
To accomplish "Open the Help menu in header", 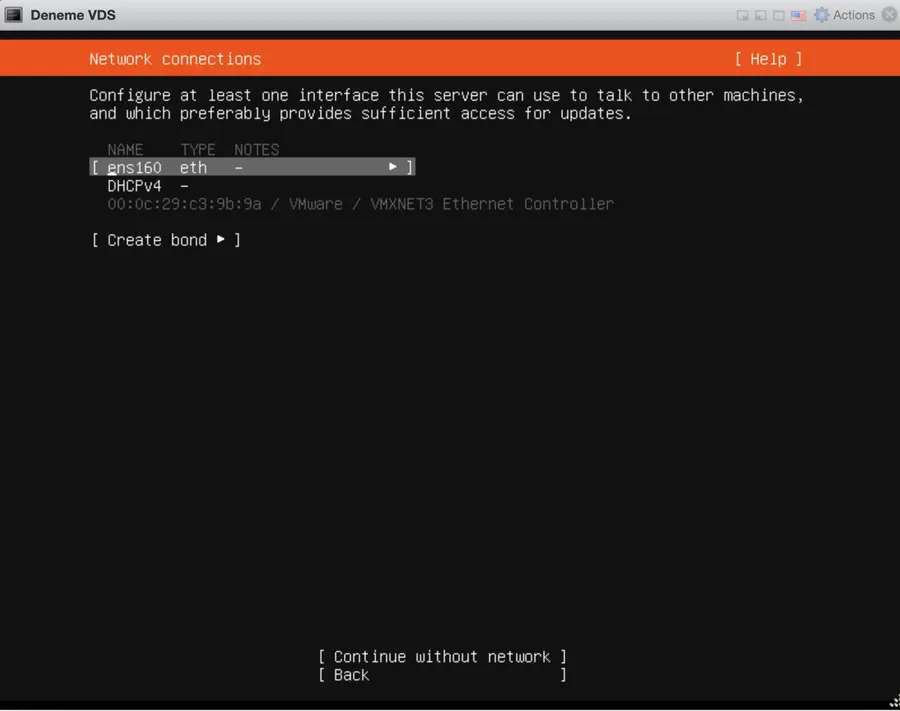I will tap(769, 59).
